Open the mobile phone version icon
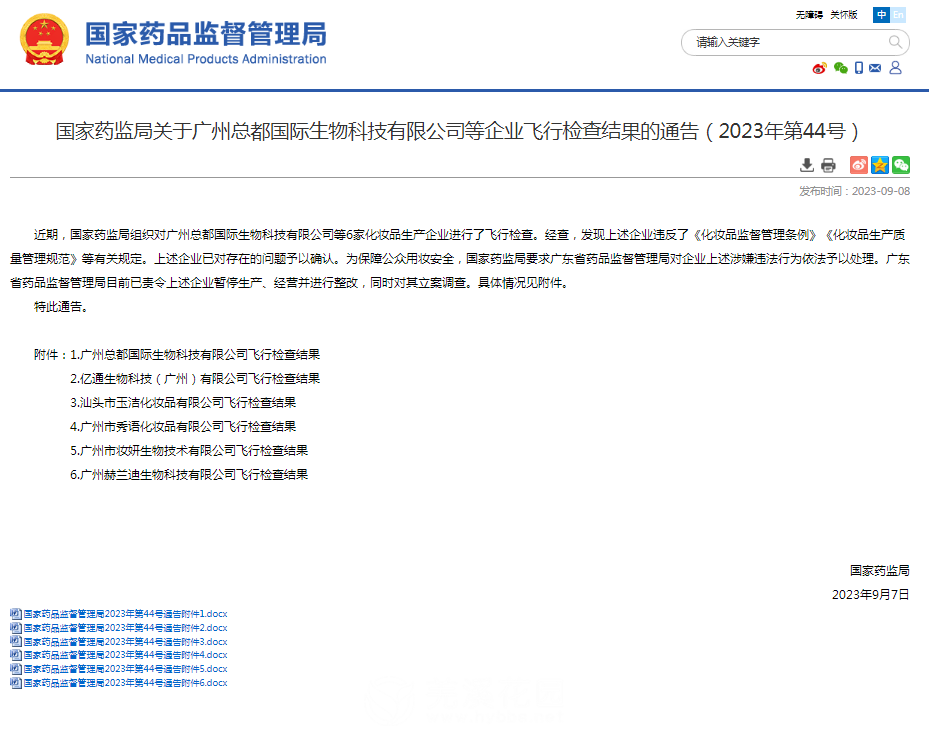The width and height of the screenshot is (929, 731). [858, 68]
